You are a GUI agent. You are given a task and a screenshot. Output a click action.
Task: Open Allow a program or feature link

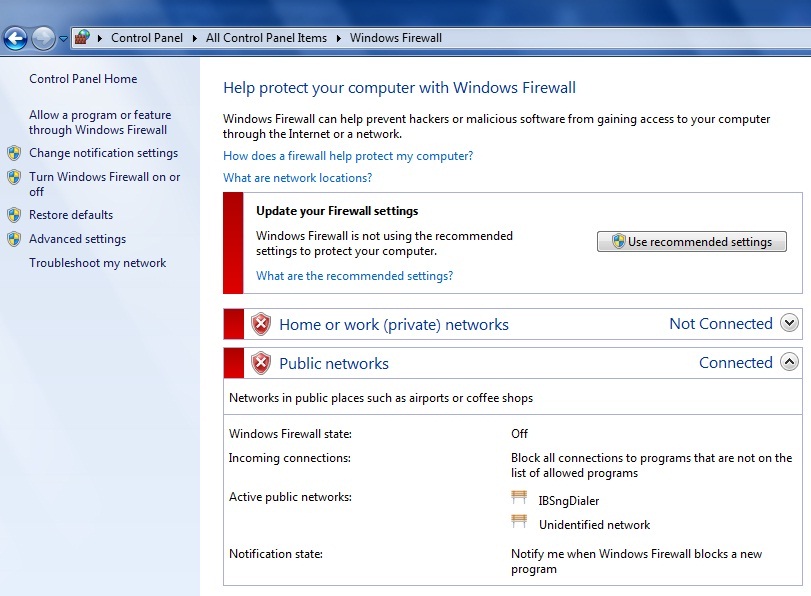(x=100, y=122)
